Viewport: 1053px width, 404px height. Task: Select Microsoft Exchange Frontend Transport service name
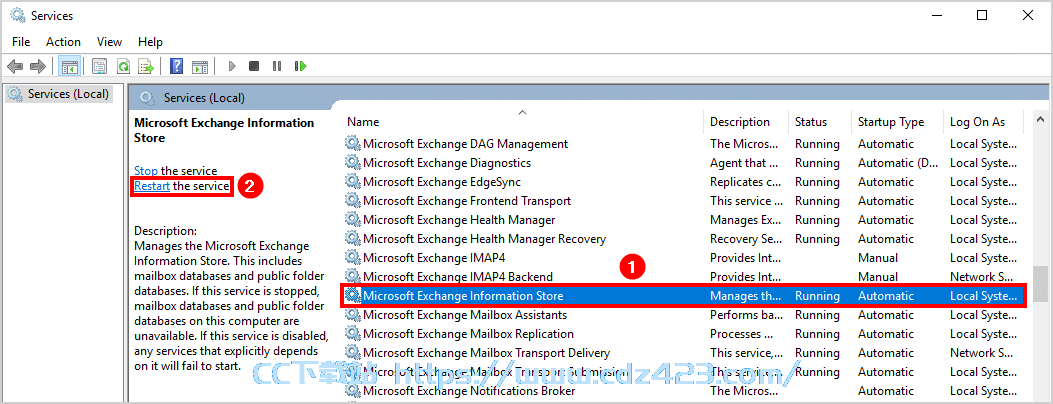pos(467,201)
